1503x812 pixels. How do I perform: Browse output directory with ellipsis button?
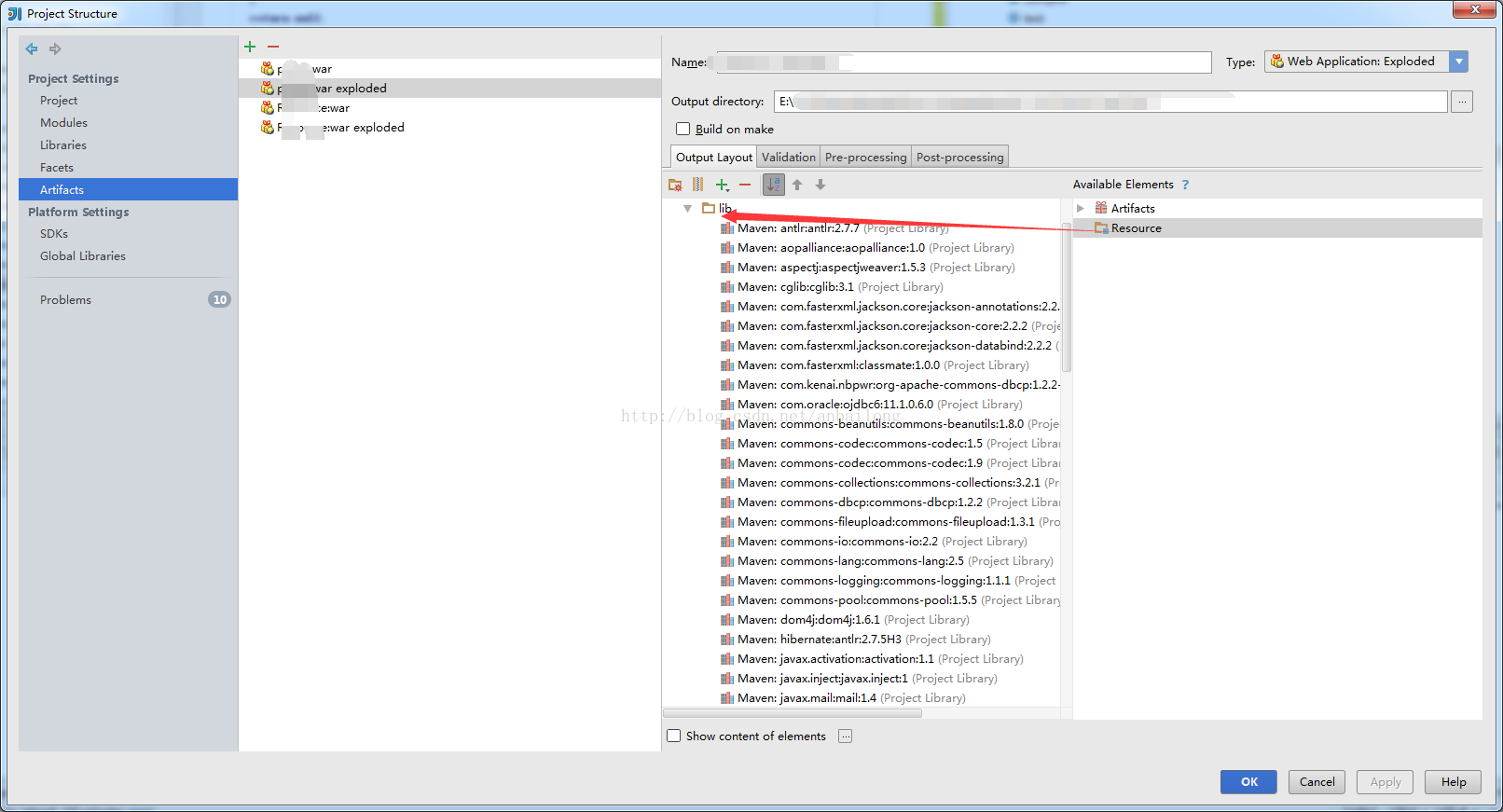[x=1462, y=102]
